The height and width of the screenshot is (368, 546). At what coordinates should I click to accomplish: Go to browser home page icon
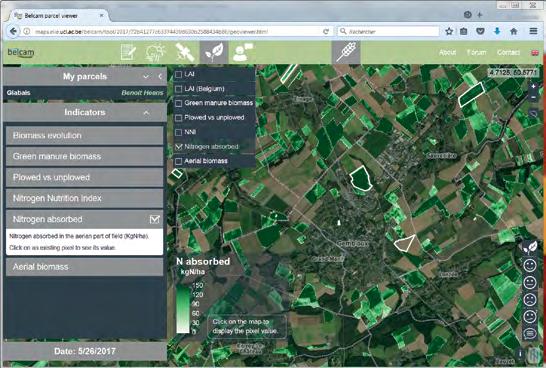tap(514, 31)
